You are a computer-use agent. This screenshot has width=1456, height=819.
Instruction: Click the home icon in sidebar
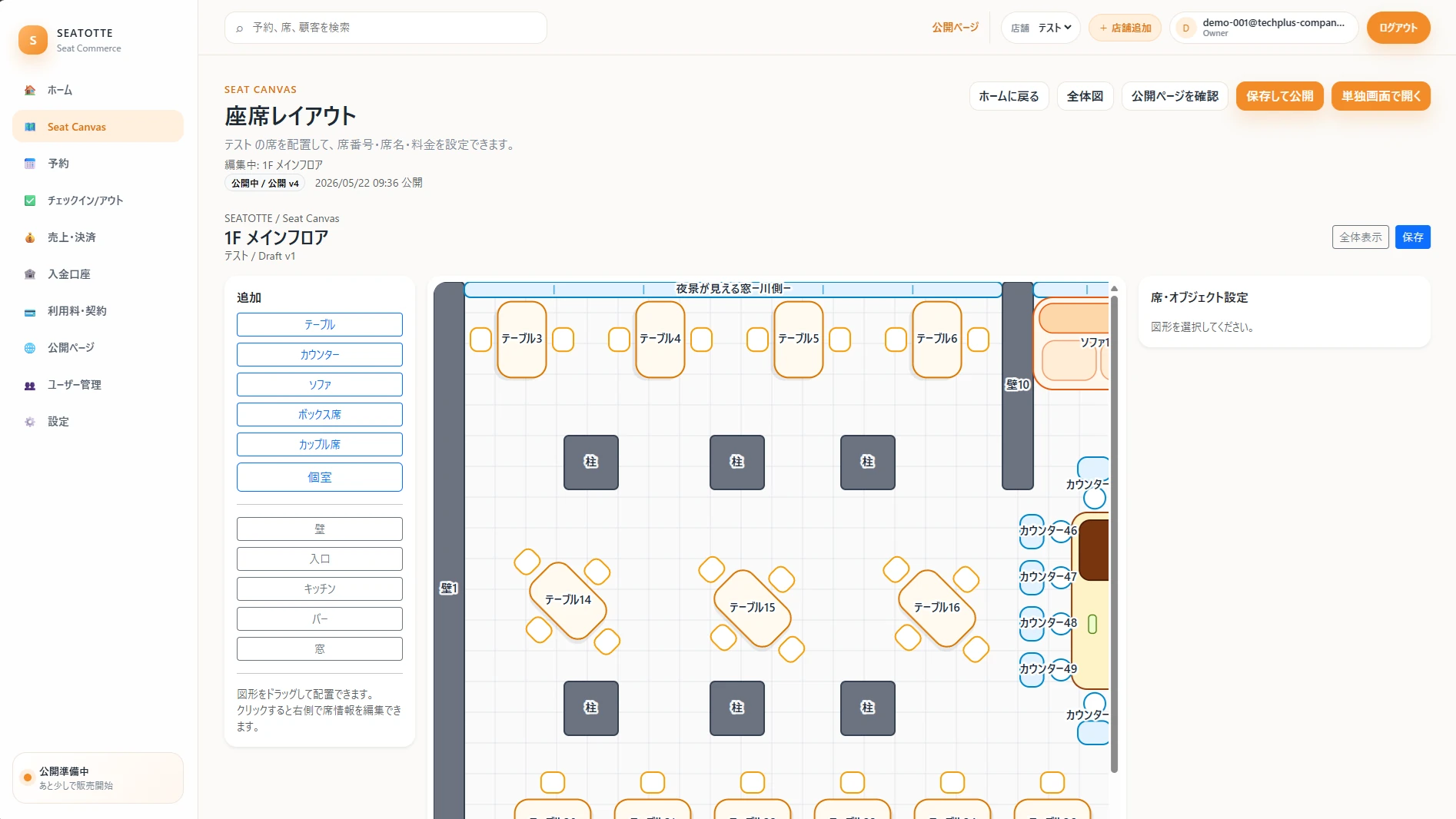[30, 90]
